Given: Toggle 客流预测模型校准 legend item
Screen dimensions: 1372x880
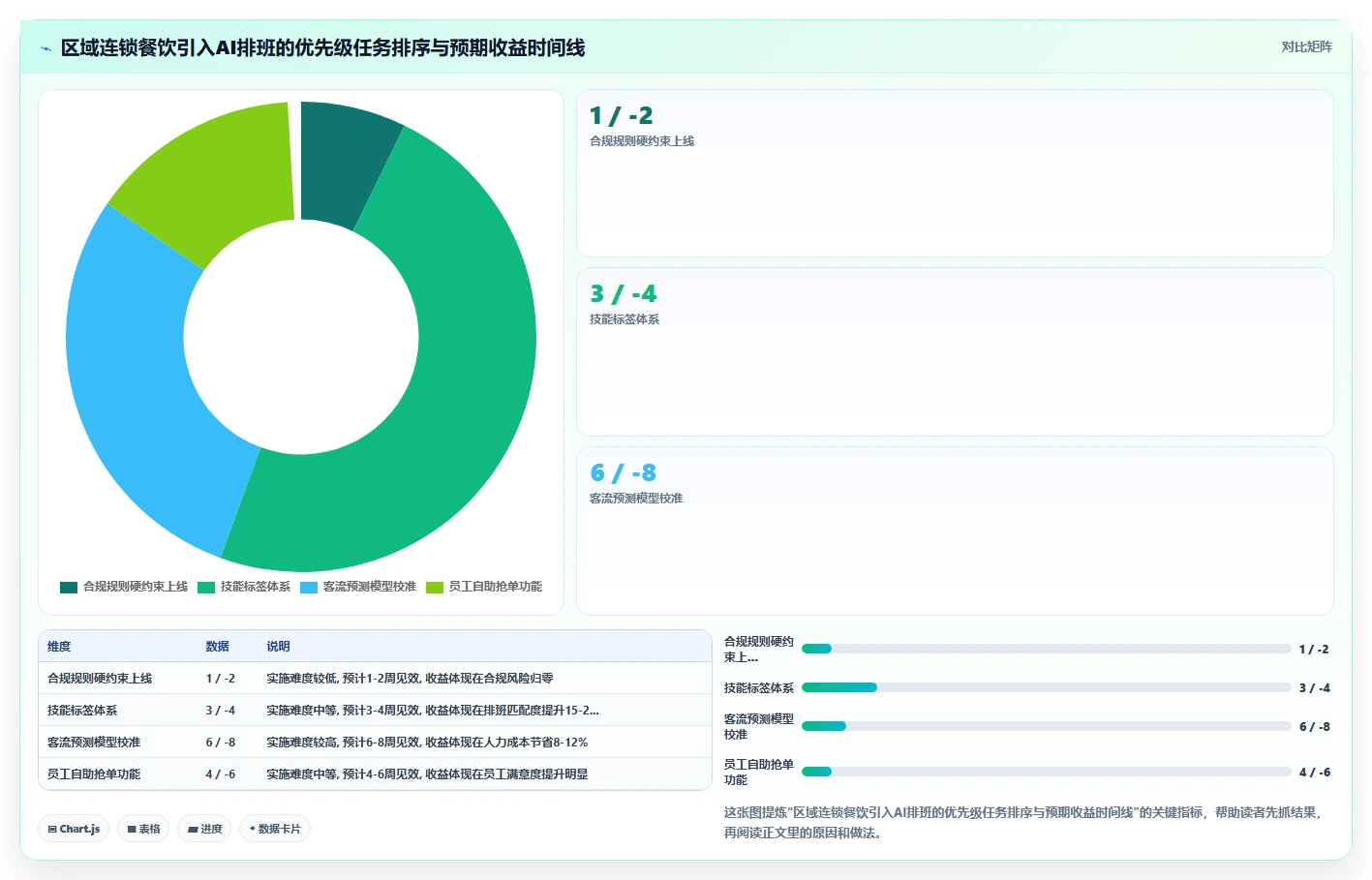Looking at the screenshot, I should [x=358, y=587].
